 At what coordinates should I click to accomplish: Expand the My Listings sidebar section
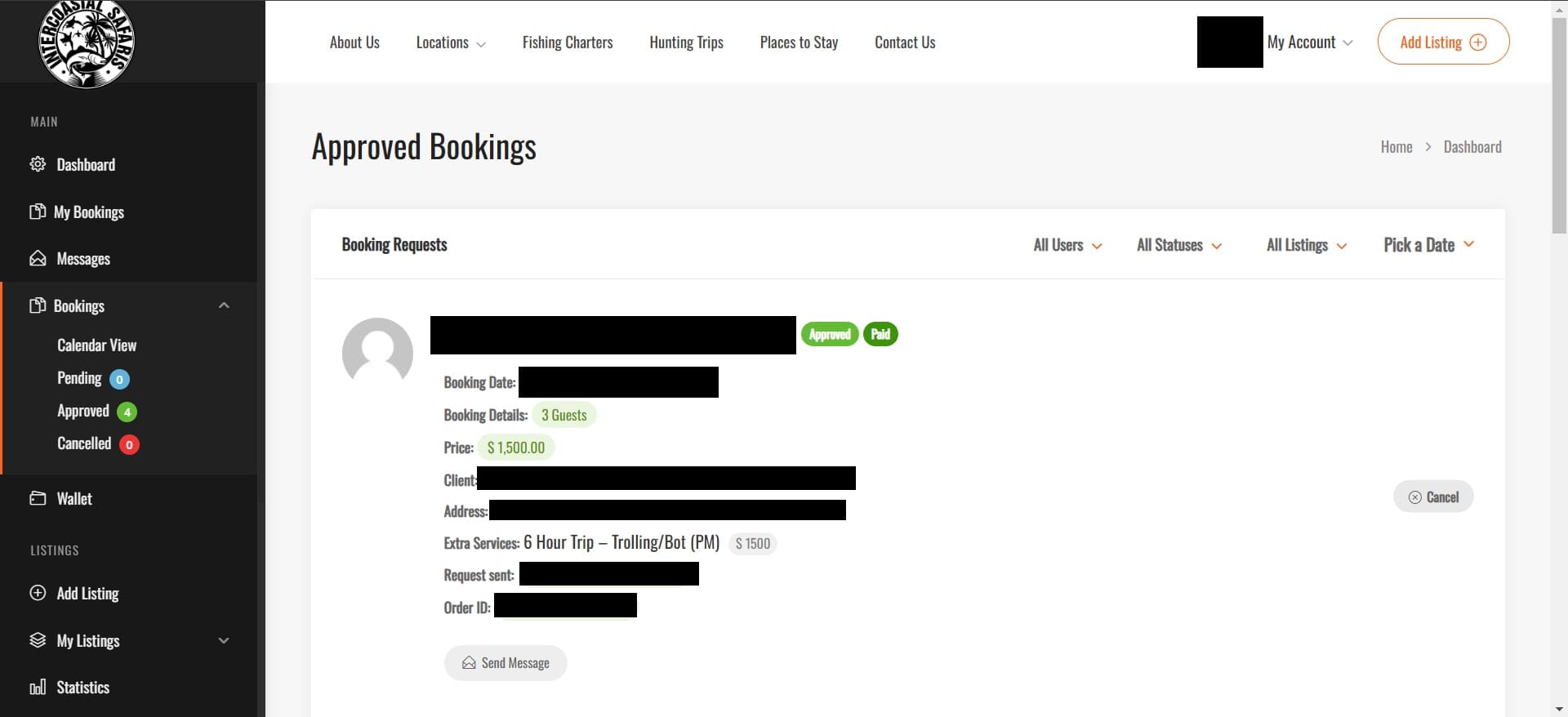224,640
